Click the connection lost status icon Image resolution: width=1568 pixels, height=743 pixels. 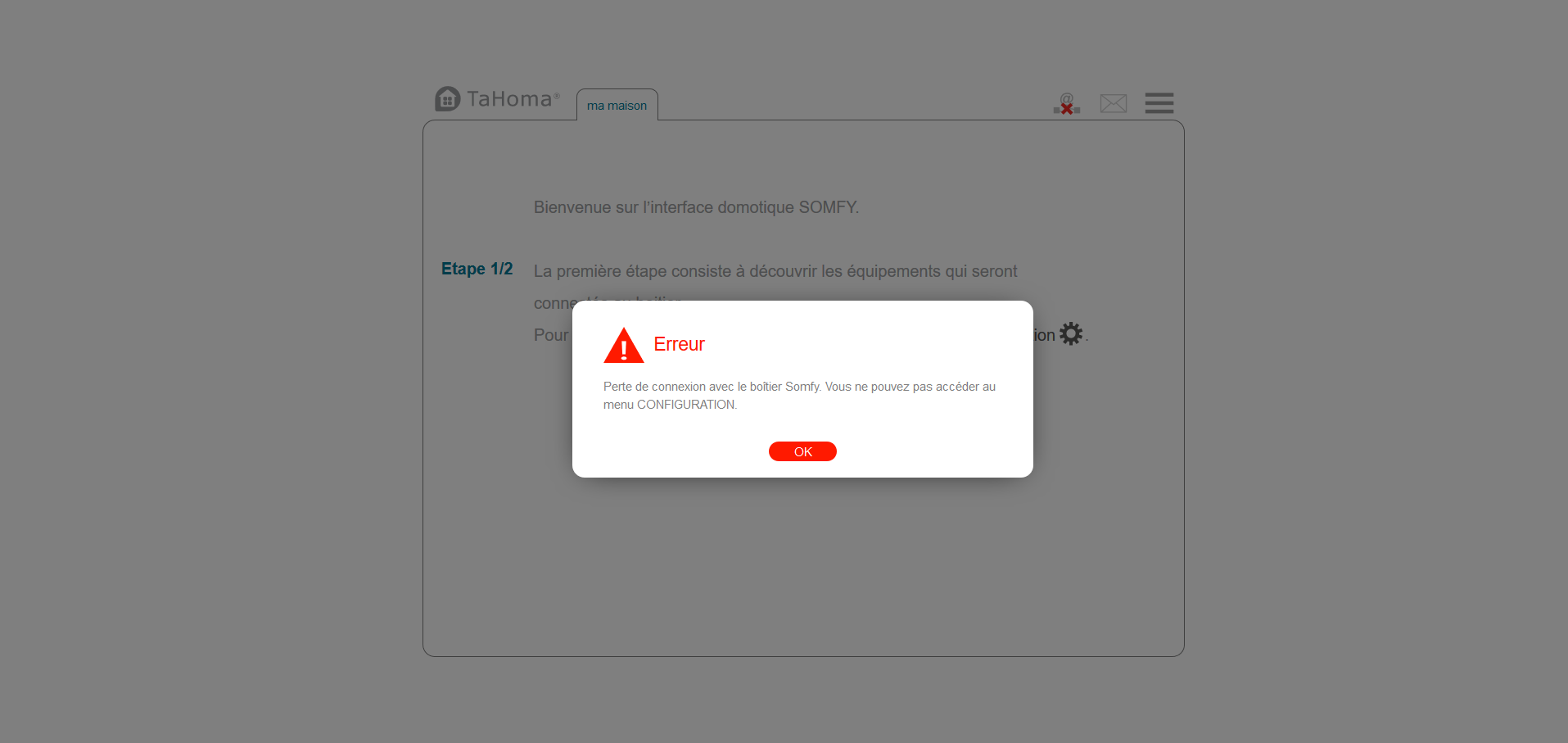[1067, 103]
